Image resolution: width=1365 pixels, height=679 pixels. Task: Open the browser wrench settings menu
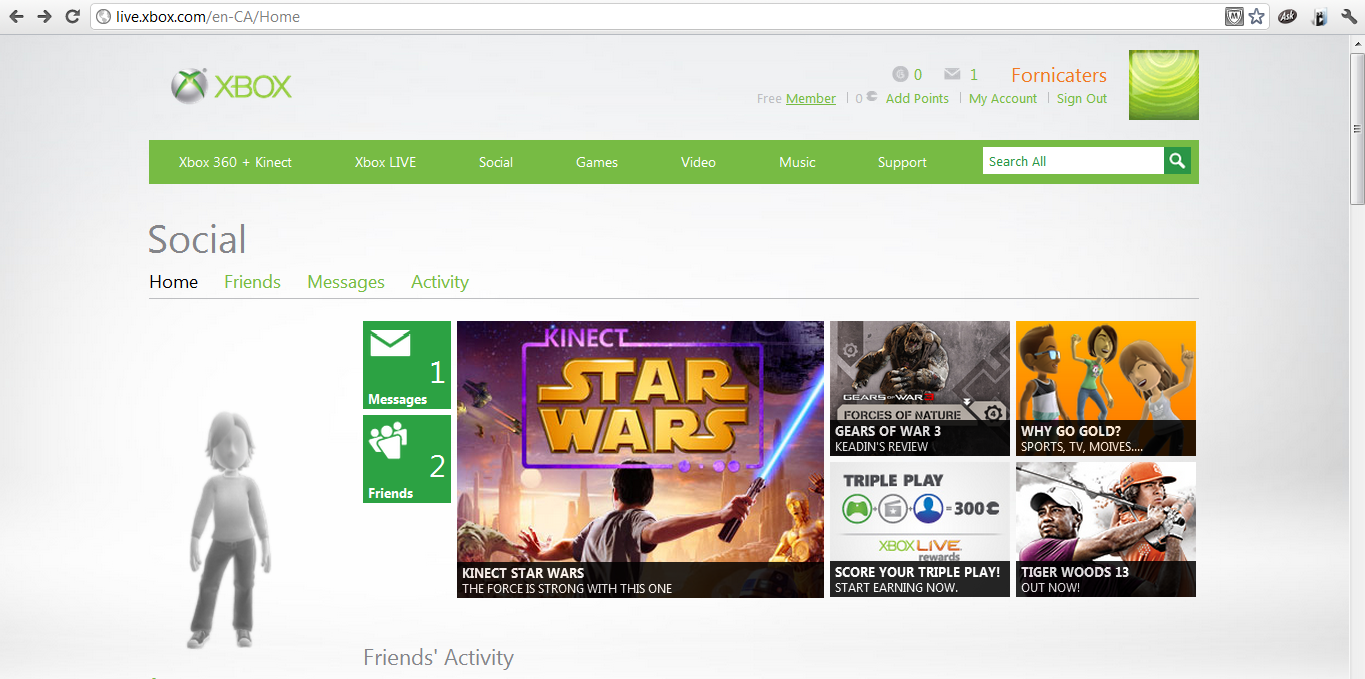point(1349,16)
